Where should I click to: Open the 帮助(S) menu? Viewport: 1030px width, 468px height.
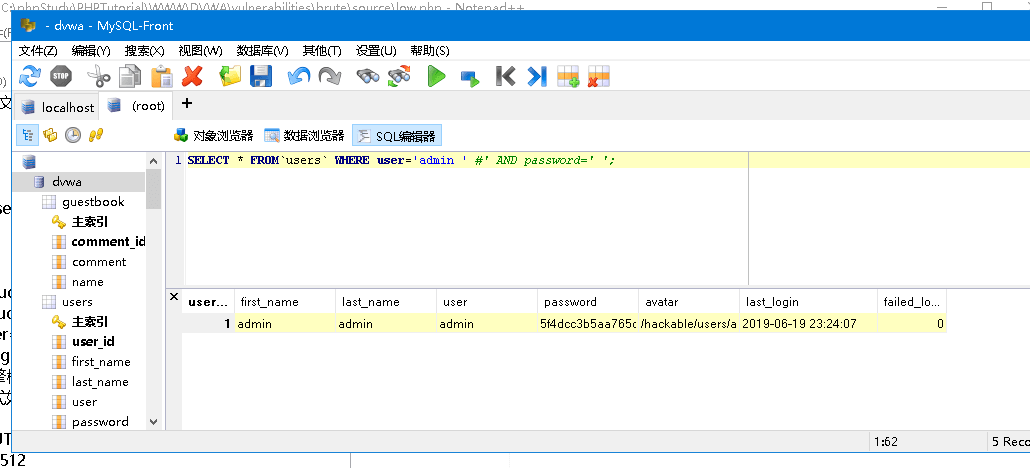pyautogui.click(x=430, y=51)
